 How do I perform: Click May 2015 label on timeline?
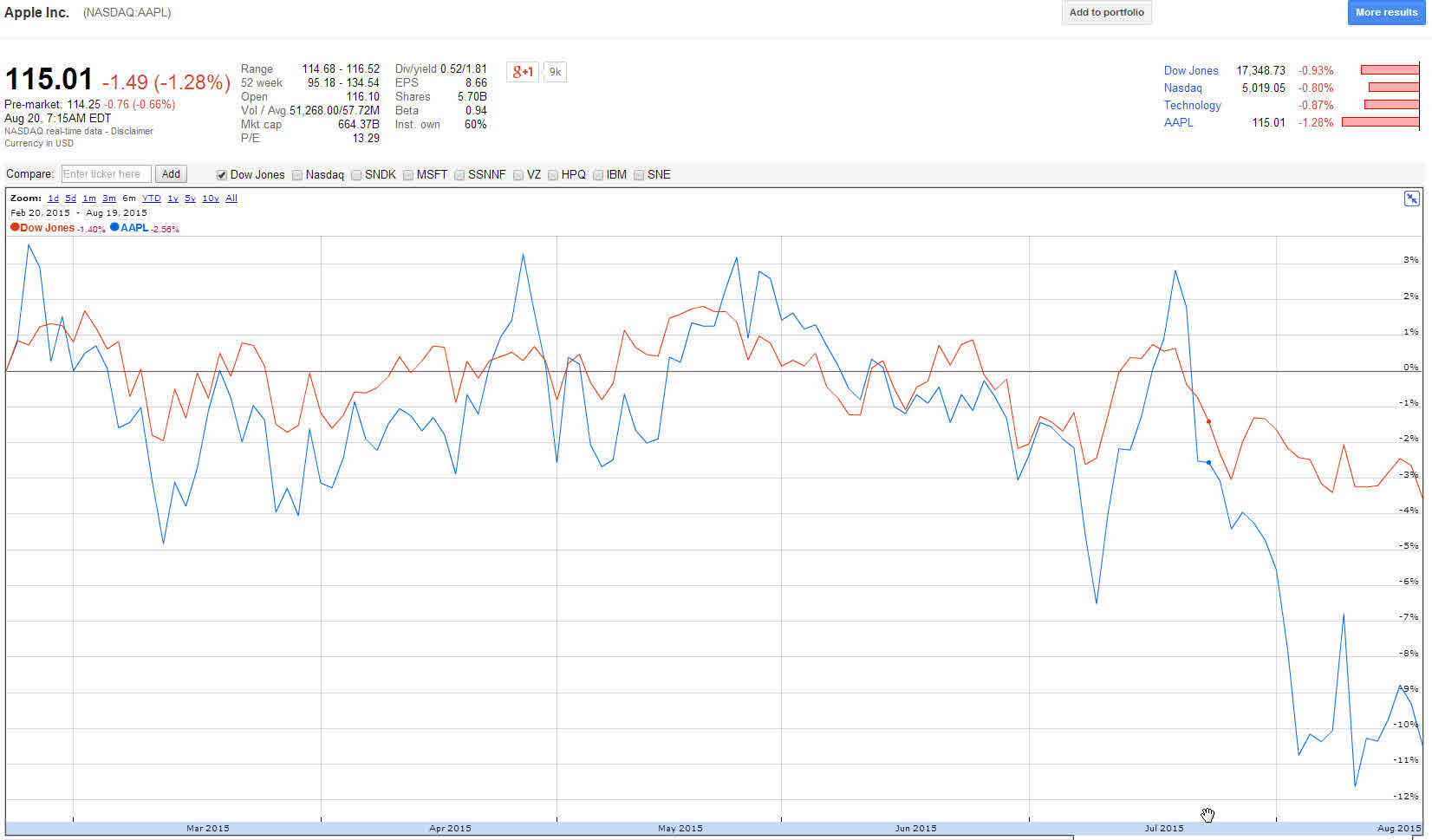coord(680,829)
